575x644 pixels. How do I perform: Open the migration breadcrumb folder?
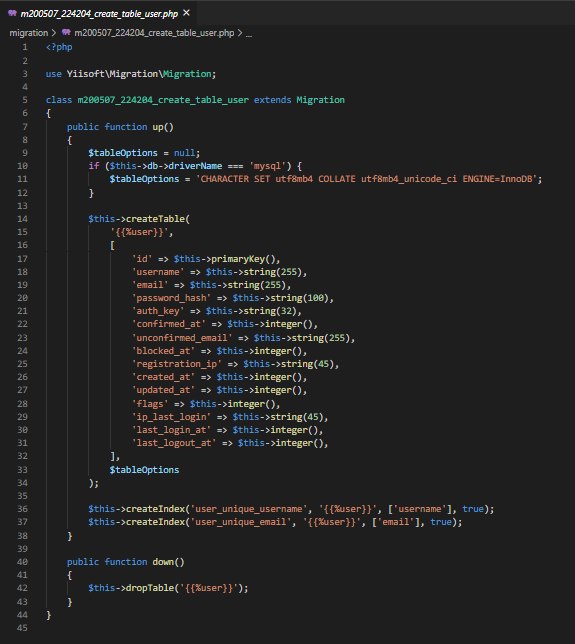pyautogui.click(x=29, y=33)
